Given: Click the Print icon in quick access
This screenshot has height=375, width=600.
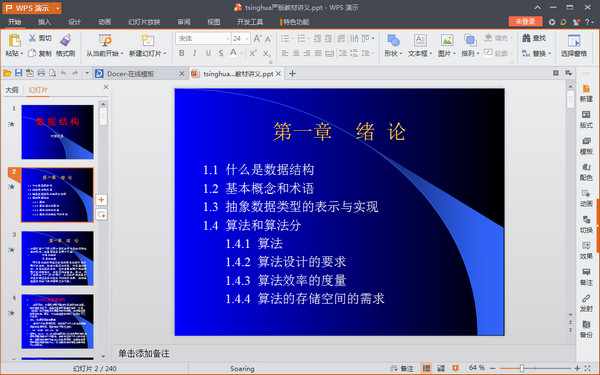Looking at the screenshot, I should click(x=41, y=73).
